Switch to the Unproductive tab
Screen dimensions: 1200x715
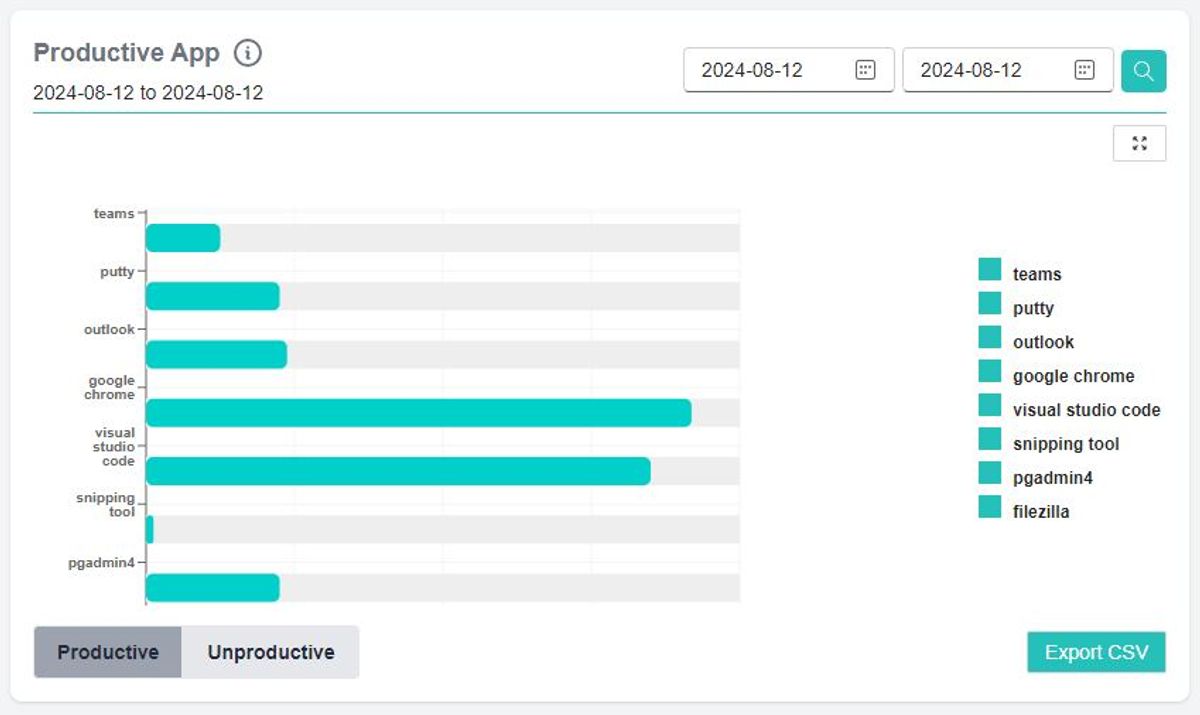click(x=271, y=652)
